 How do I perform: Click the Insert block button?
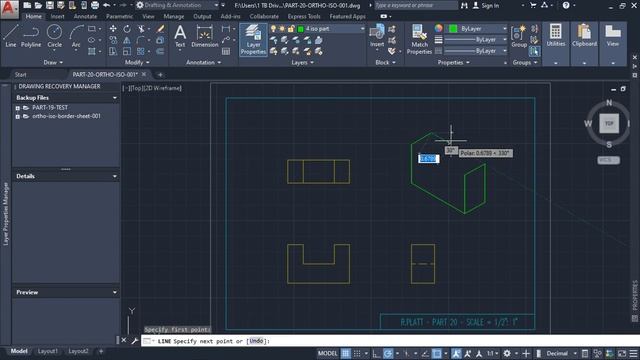[x=377, y=36]
